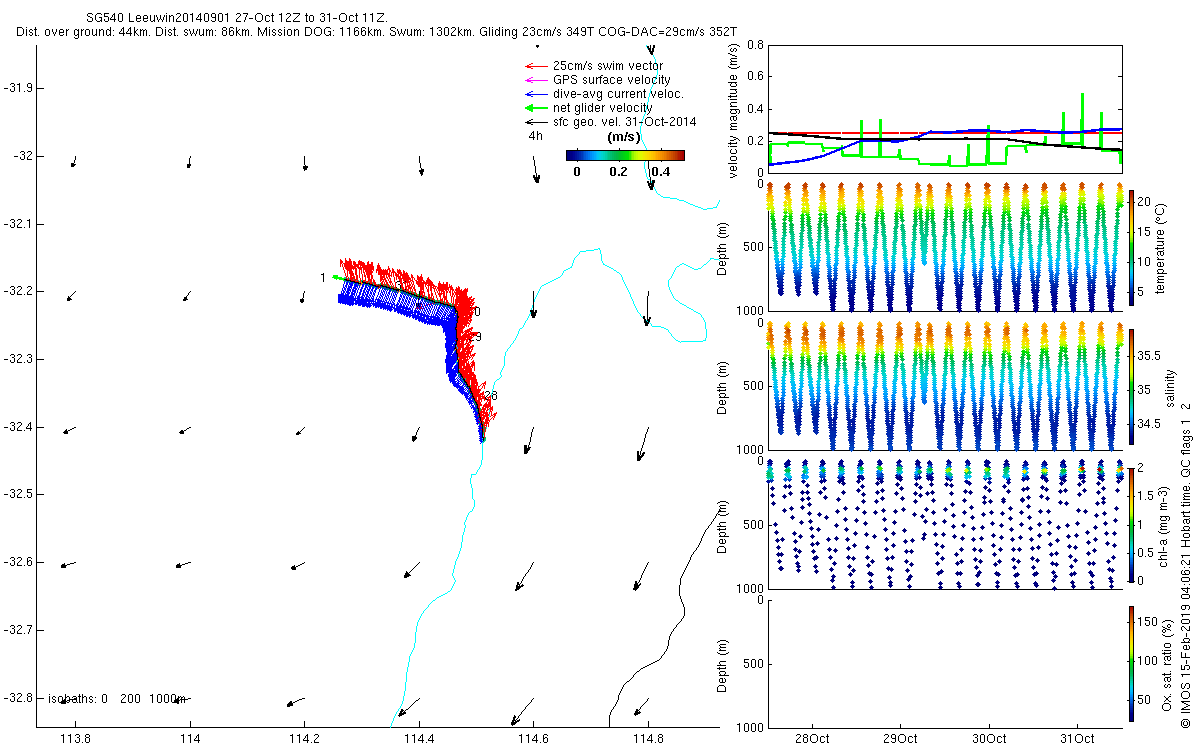
Task: Click the latitude tick label '-32.5'
Action: coord(17,494)
